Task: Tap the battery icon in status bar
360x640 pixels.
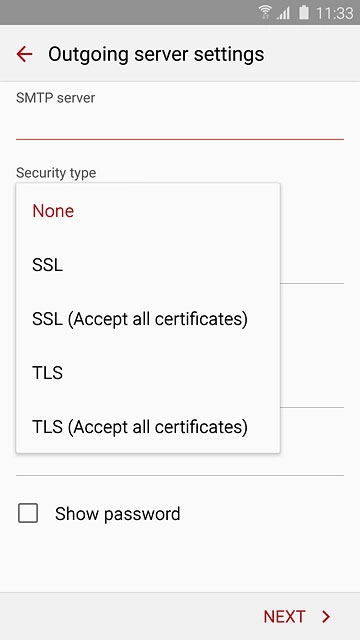Action: tap(304, 12)
